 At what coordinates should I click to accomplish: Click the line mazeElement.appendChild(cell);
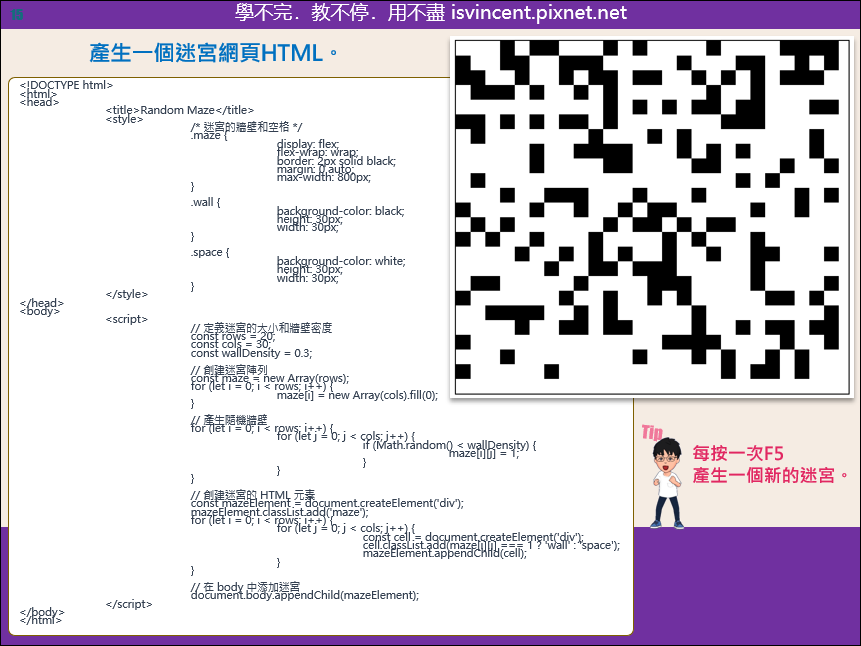(444, 553)
